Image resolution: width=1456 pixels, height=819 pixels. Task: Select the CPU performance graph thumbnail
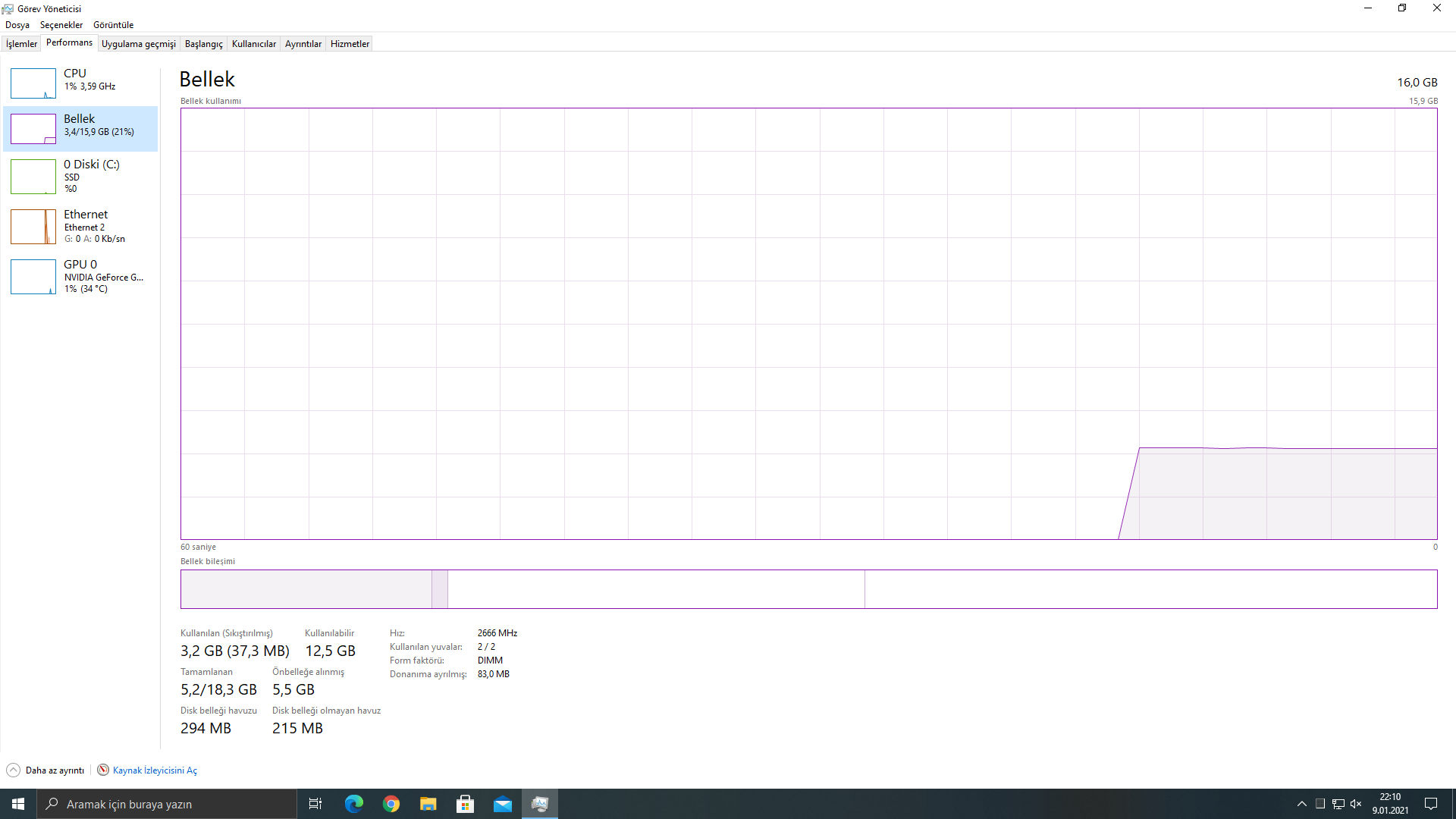(33, 83)
